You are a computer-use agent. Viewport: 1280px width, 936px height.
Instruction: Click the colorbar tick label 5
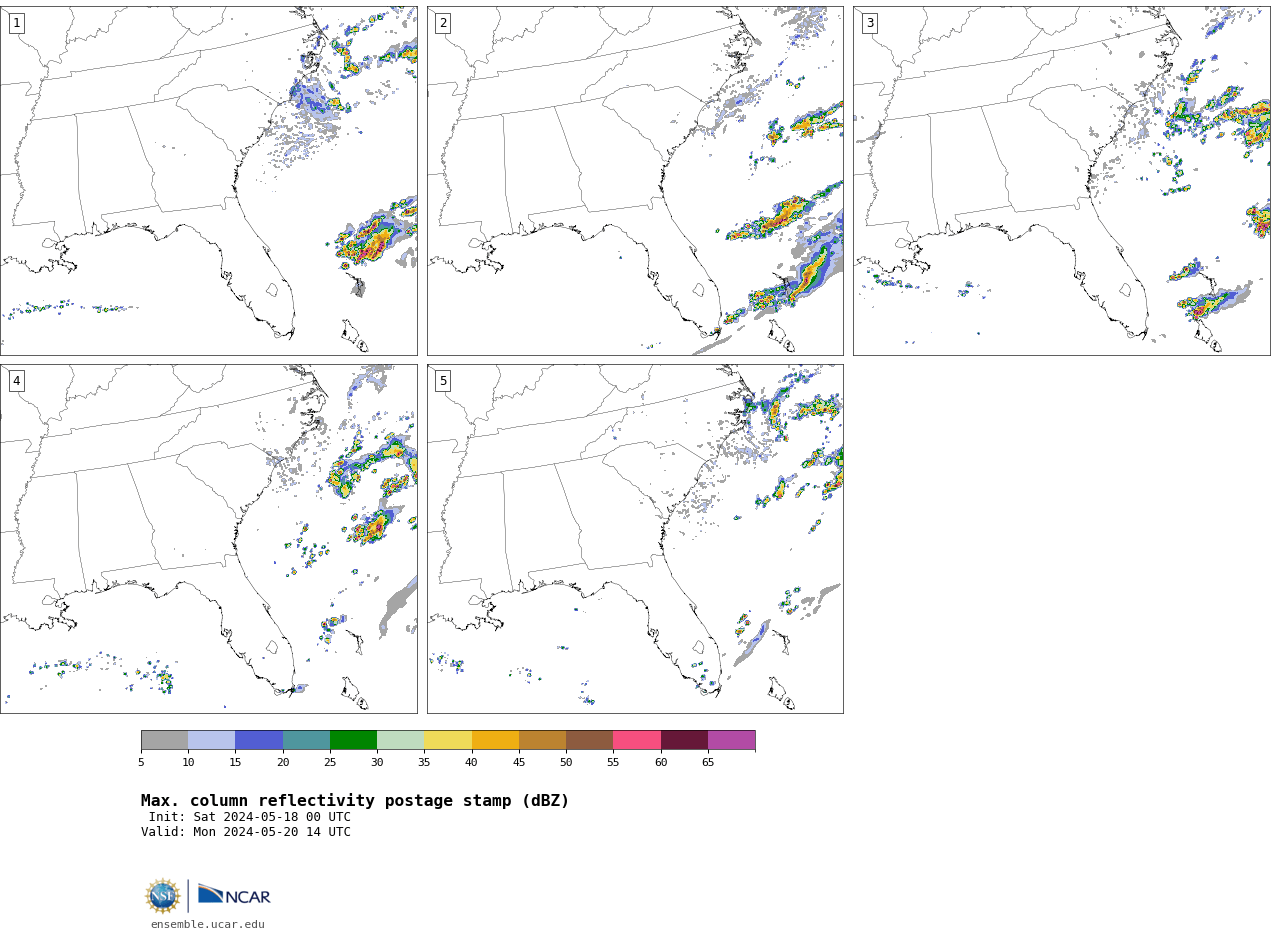tap(141, 763)
